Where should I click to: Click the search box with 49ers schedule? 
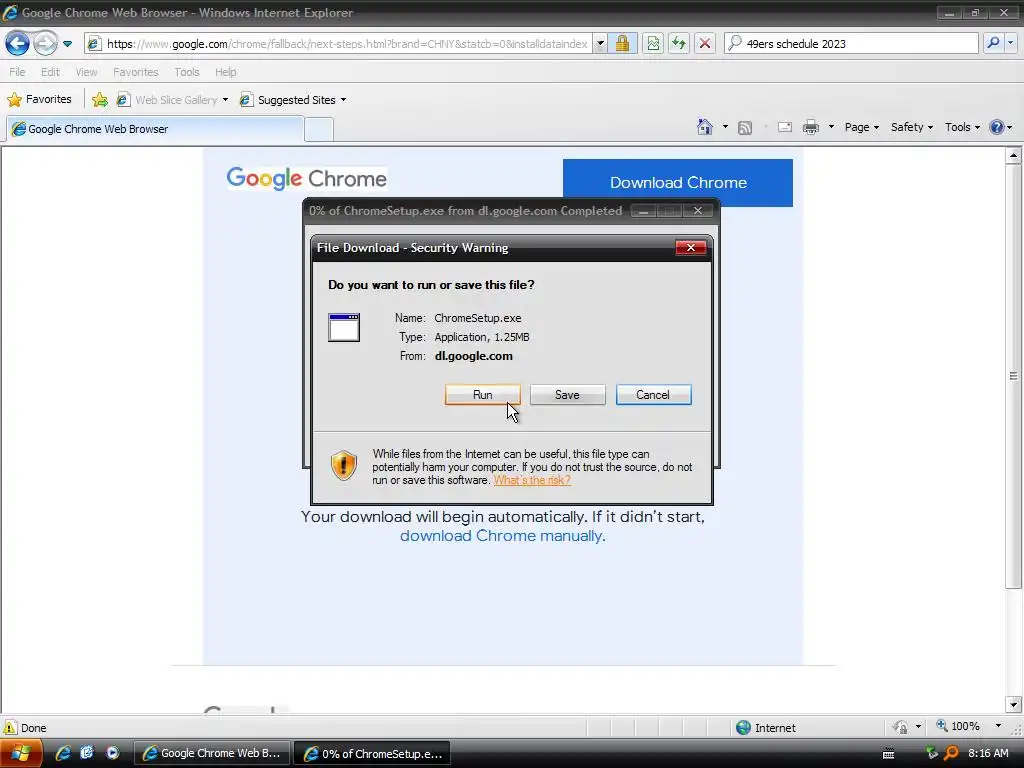[x=851, y=44]
